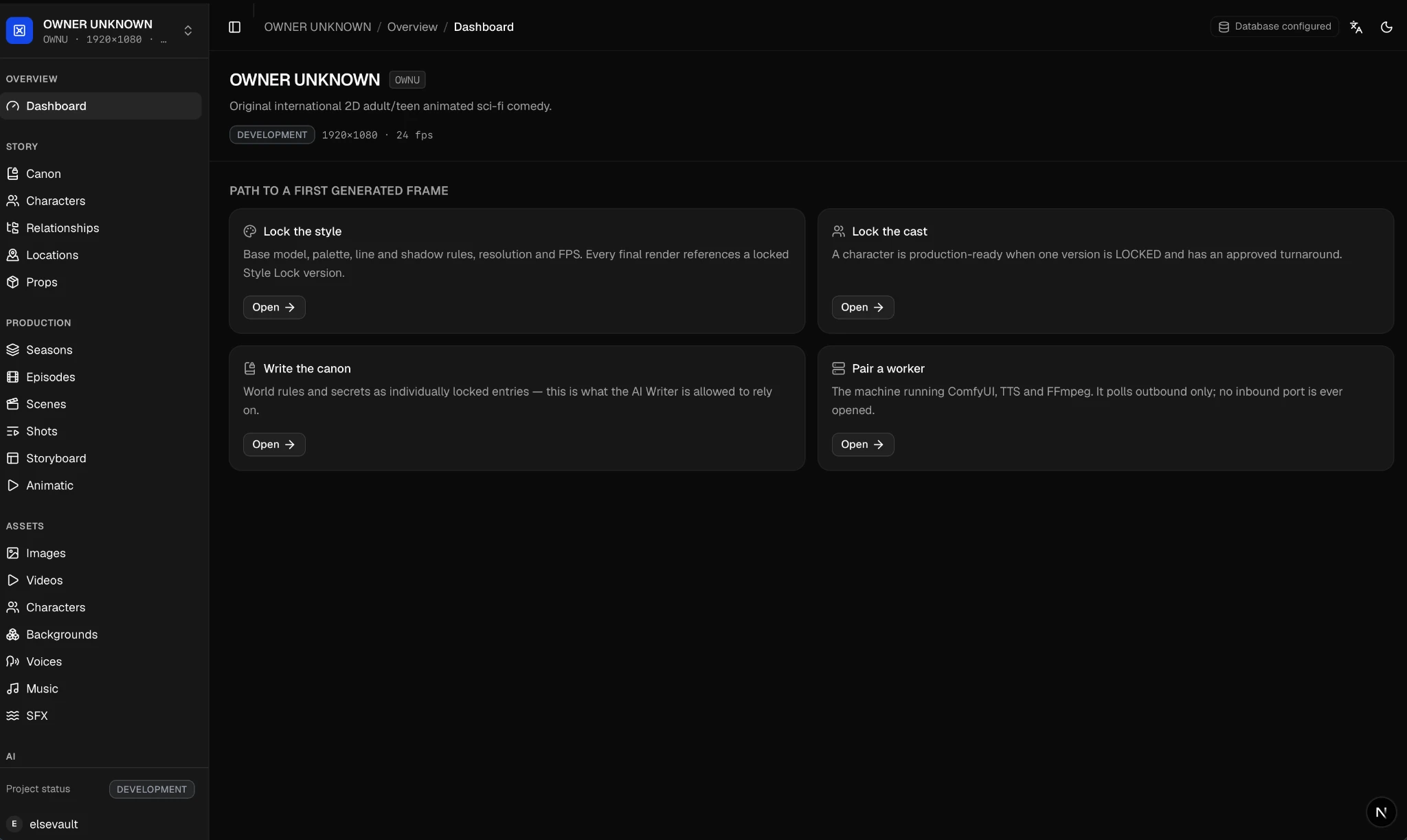This screenshot has width=1407, height=840.
Task: Click the Characters icon under Story
Action: point(12,201)
